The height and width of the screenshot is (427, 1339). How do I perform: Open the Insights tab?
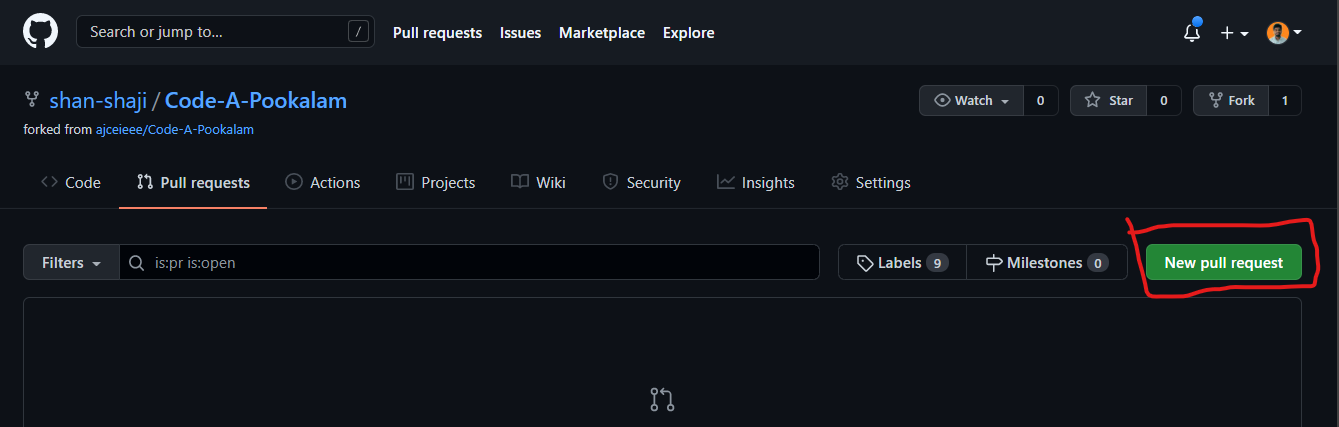pyautogui.click(x=756, y=182)
